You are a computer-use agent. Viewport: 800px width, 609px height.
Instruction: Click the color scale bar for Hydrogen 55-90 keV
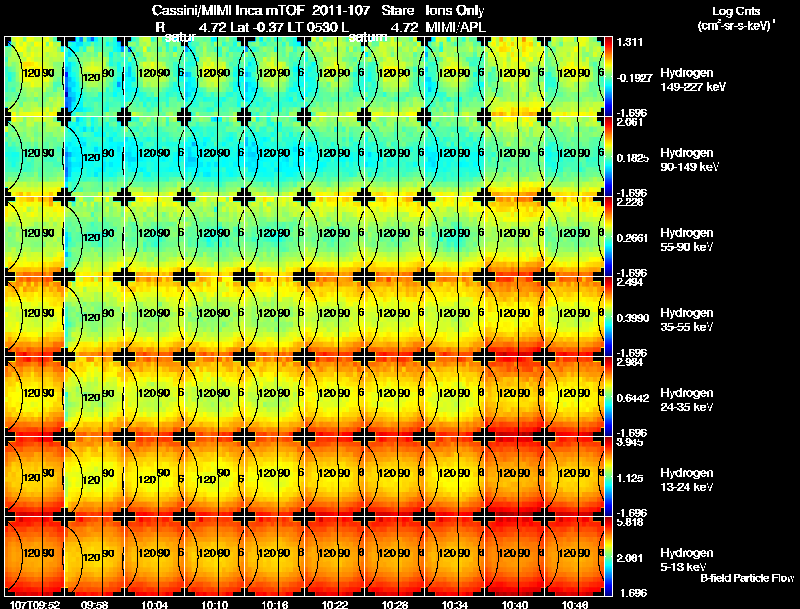608,237
